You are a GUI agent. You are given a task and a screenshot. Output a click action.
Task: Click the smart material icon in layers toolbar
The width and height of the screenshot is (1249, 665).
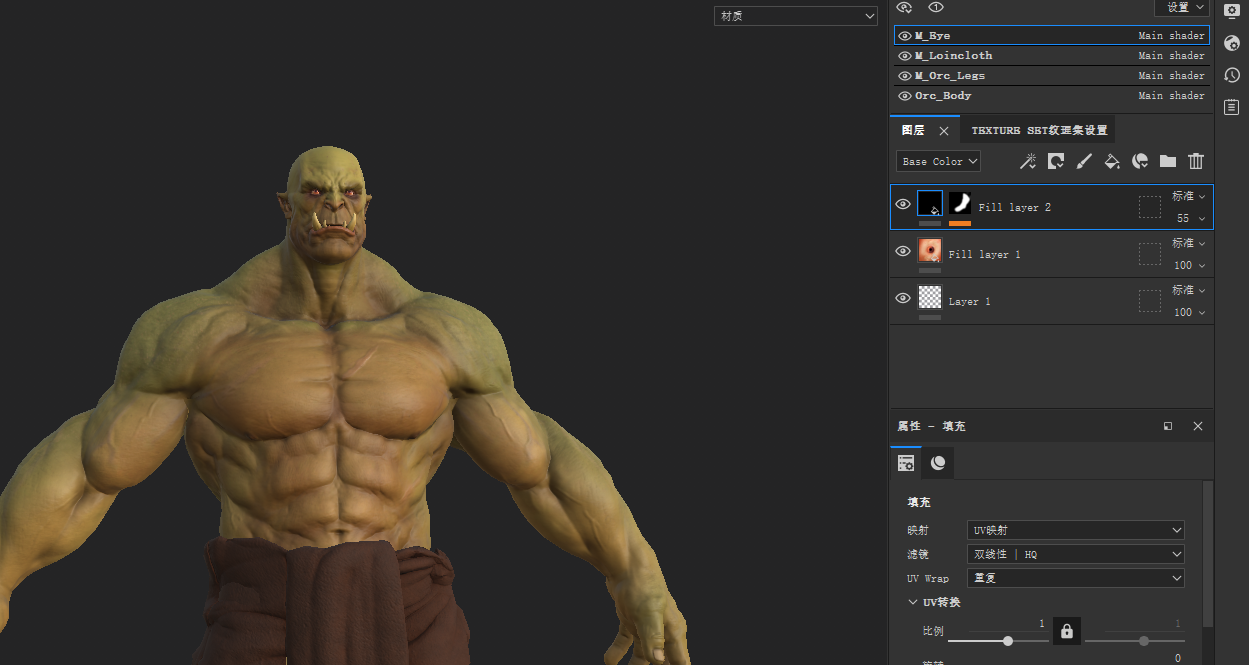(1139, 161)
